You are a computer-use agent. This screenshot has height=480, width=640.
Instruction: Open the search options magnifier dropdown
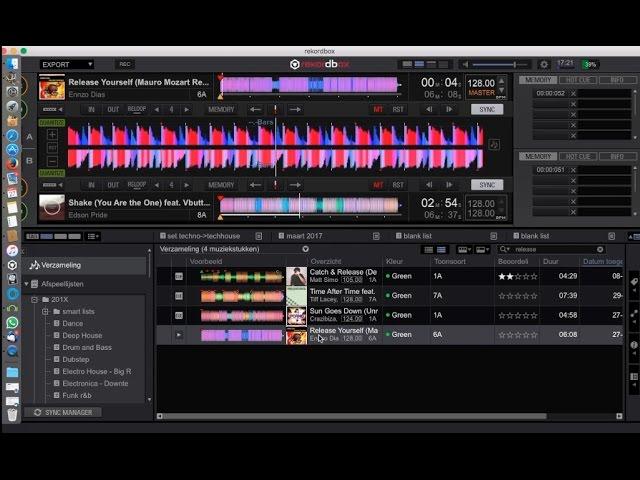click(504, 249)
